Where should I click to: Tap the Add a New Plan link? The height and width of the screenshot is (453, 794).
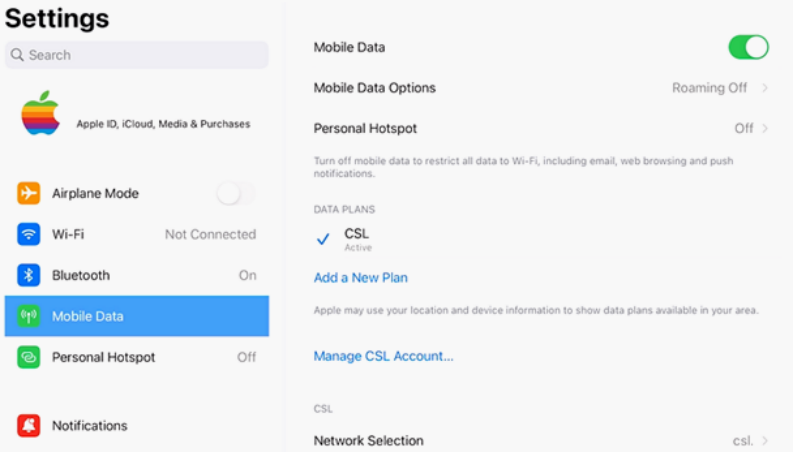361,278
